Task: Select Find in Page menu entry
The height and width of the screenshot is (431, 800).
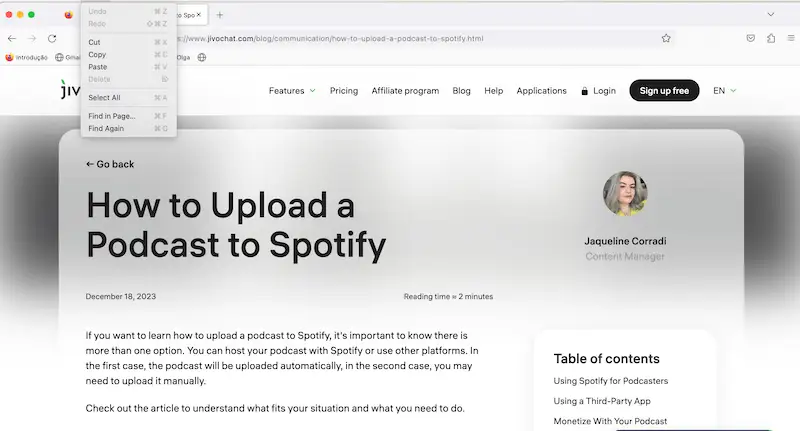Action: tap(111, 116)
